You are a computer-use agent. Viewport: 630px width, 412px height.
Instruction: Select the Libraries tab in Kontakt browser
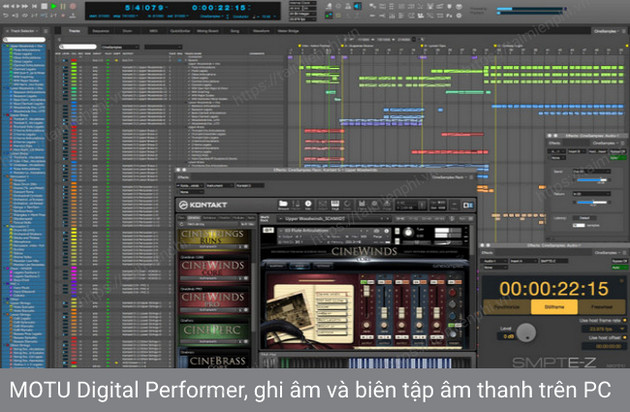tap(194, 218)
